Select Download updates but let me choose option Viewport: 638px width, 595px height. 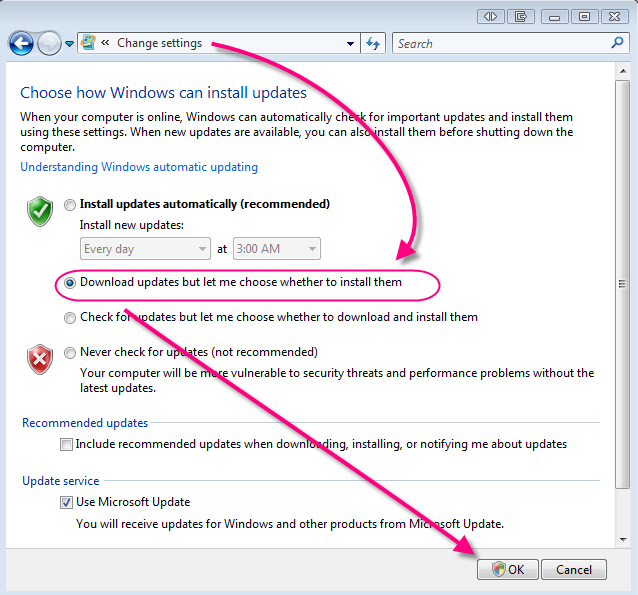tap(69, 283)
